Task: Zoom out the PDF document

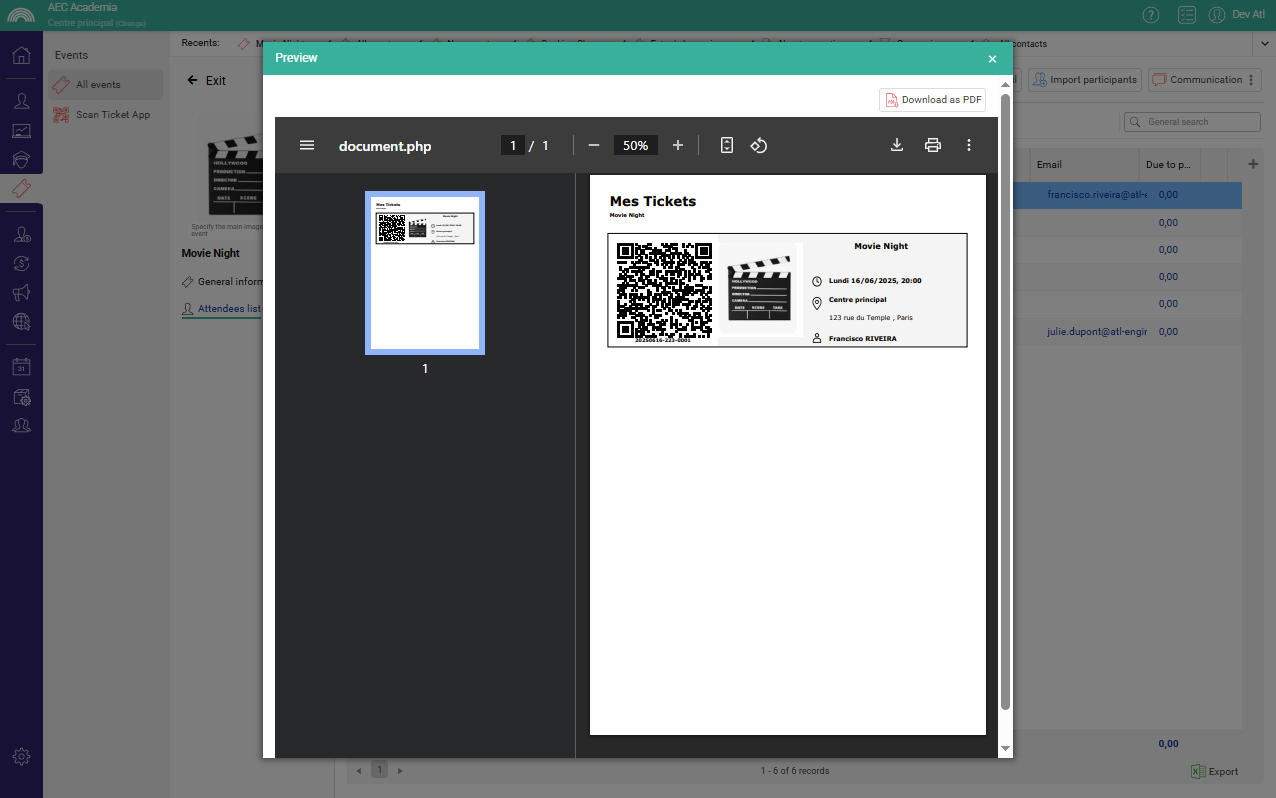Action: tap(594, 145)
